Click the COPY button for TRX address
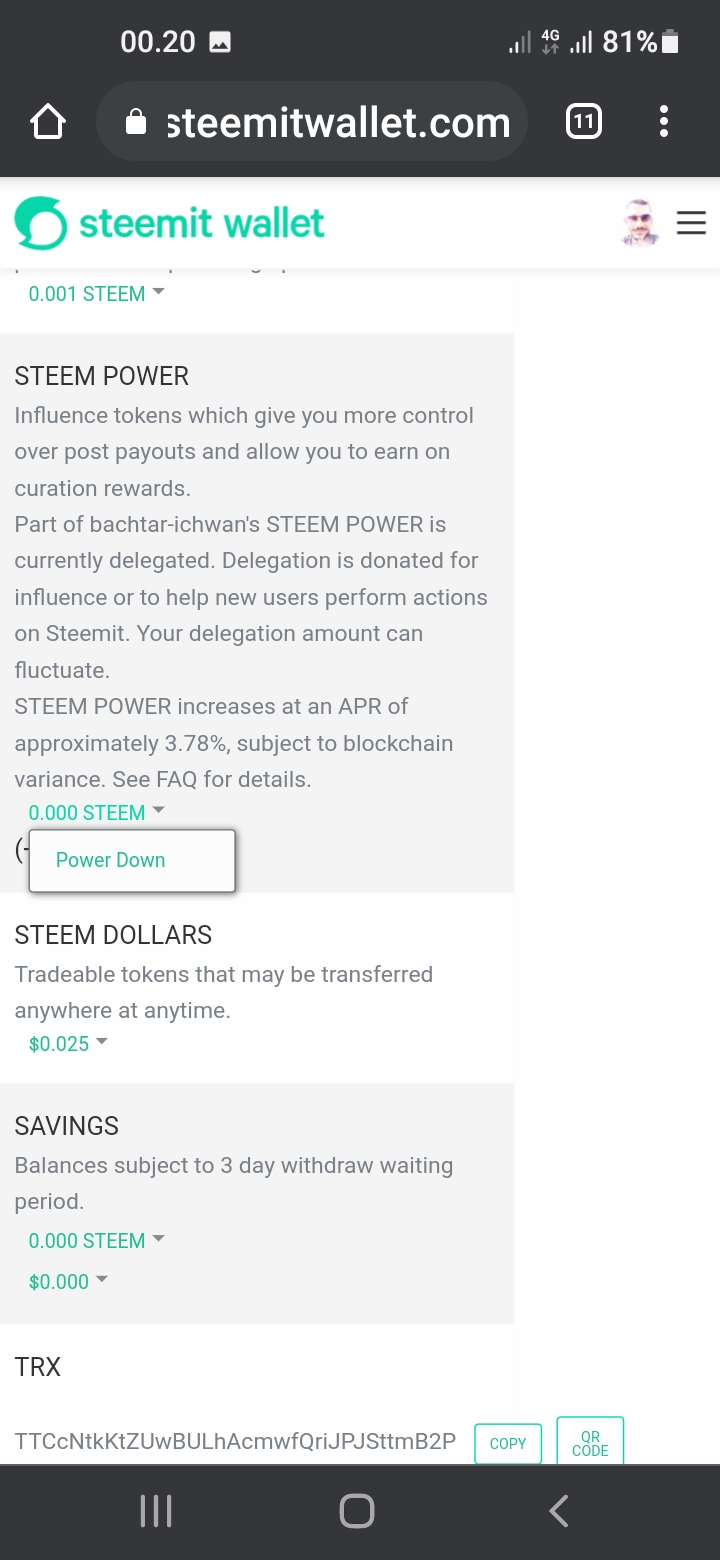 508,1443
